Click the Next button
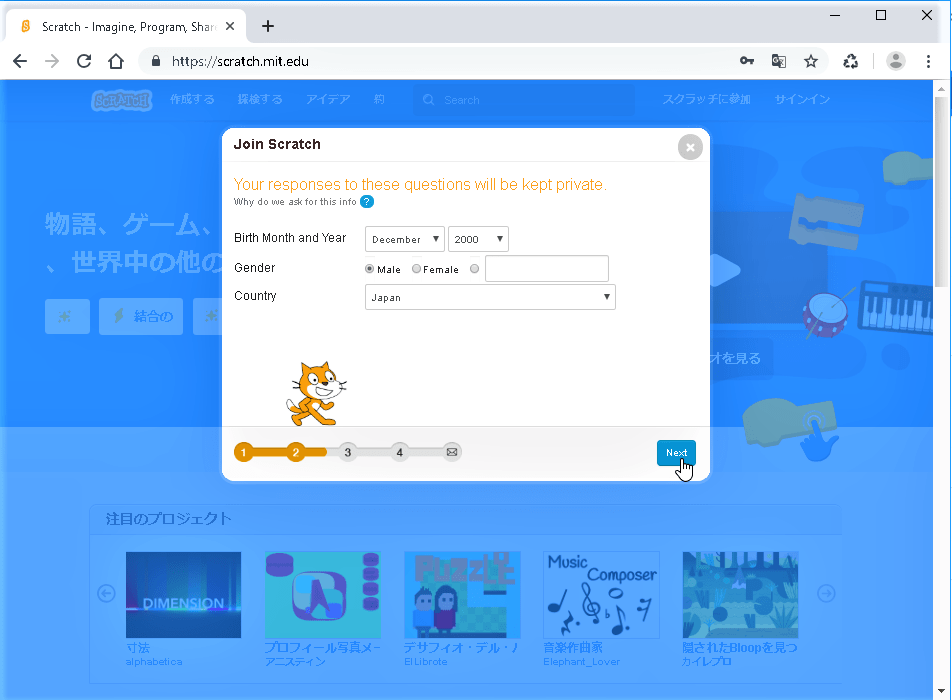952x700 pixels. (676, 453)
